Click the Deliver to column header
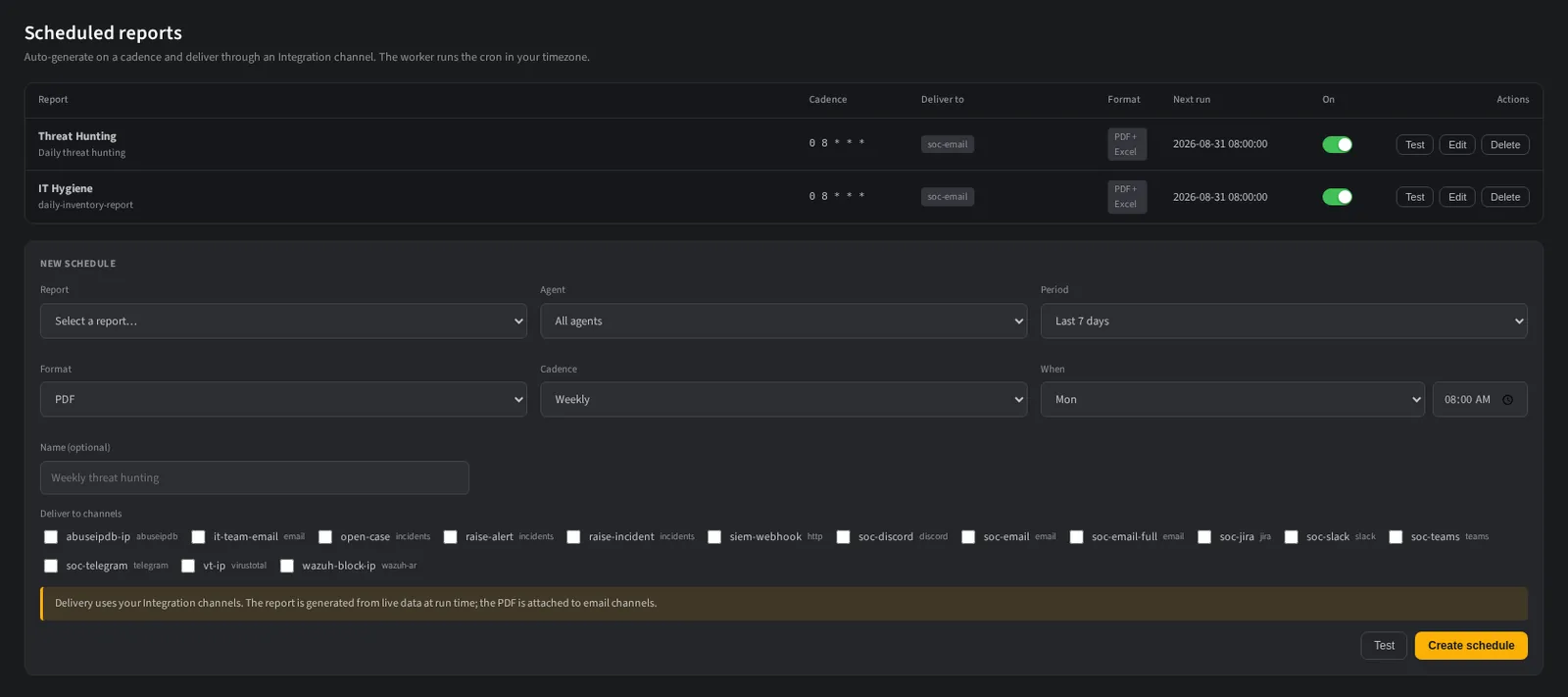Image resolution: width=1568 pixels, height=697 pixels. pos(943,100)
